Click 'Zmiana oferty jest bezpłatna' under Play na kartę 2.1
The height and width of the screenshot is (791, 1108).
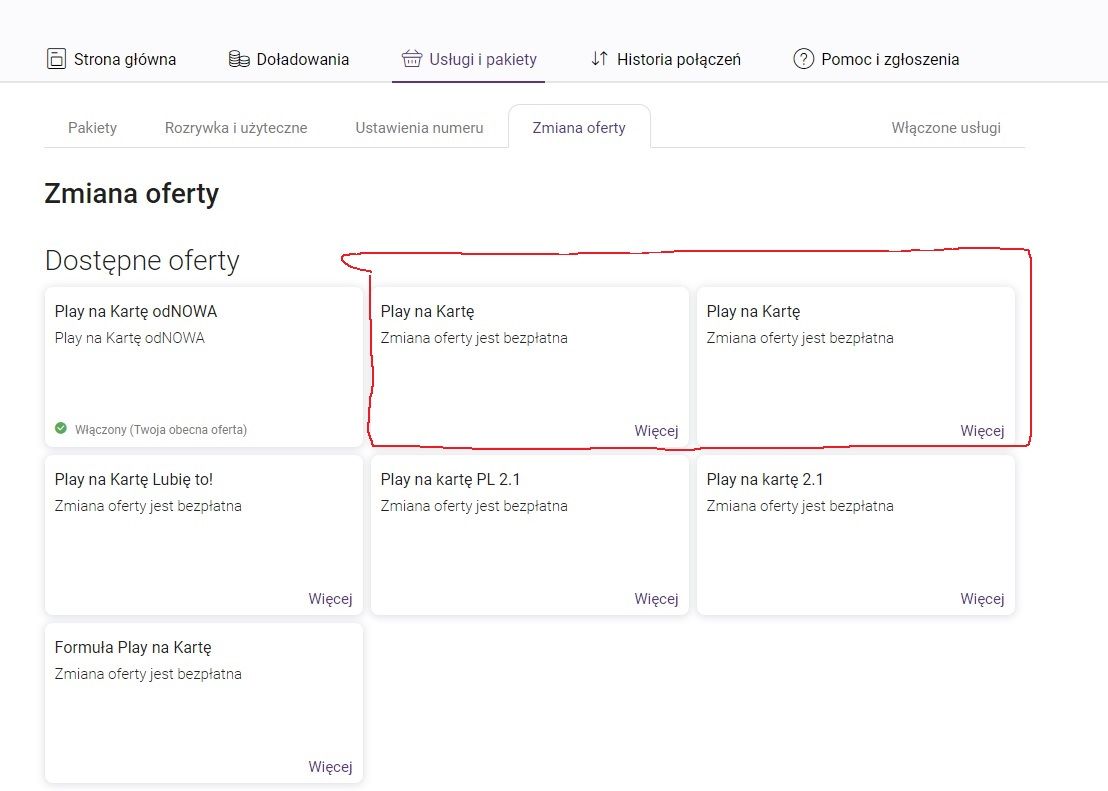click(800, 506)
